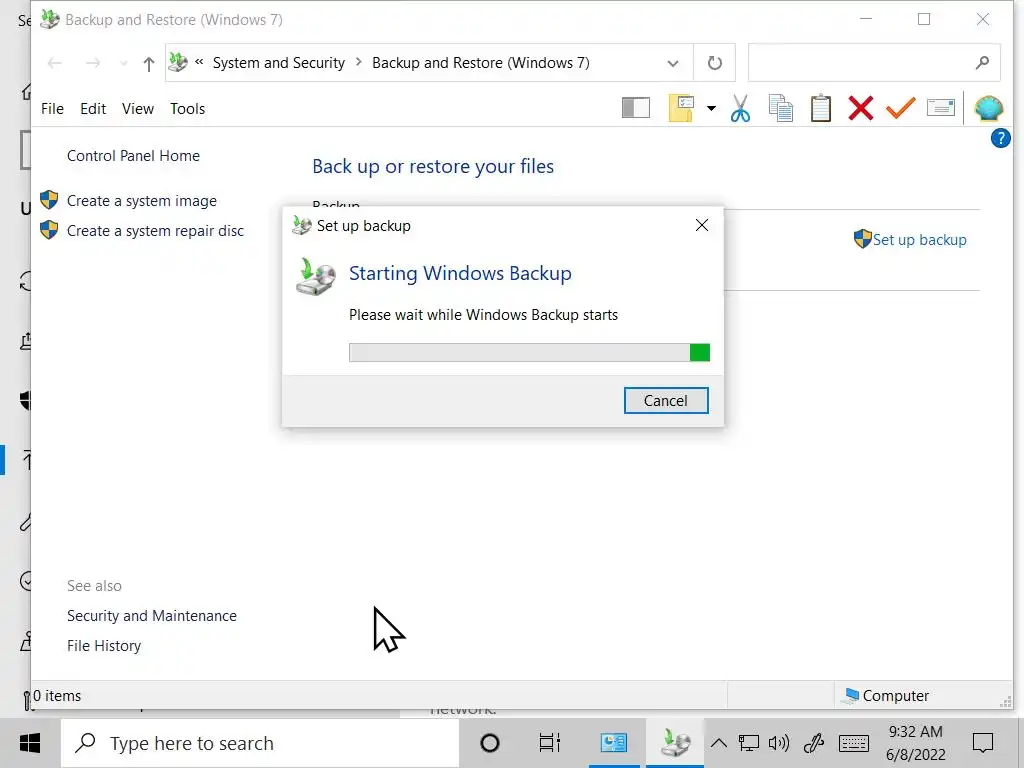Click the Set up backup link
Screen dimensions: 1024x768
click(x=920, y=240)
